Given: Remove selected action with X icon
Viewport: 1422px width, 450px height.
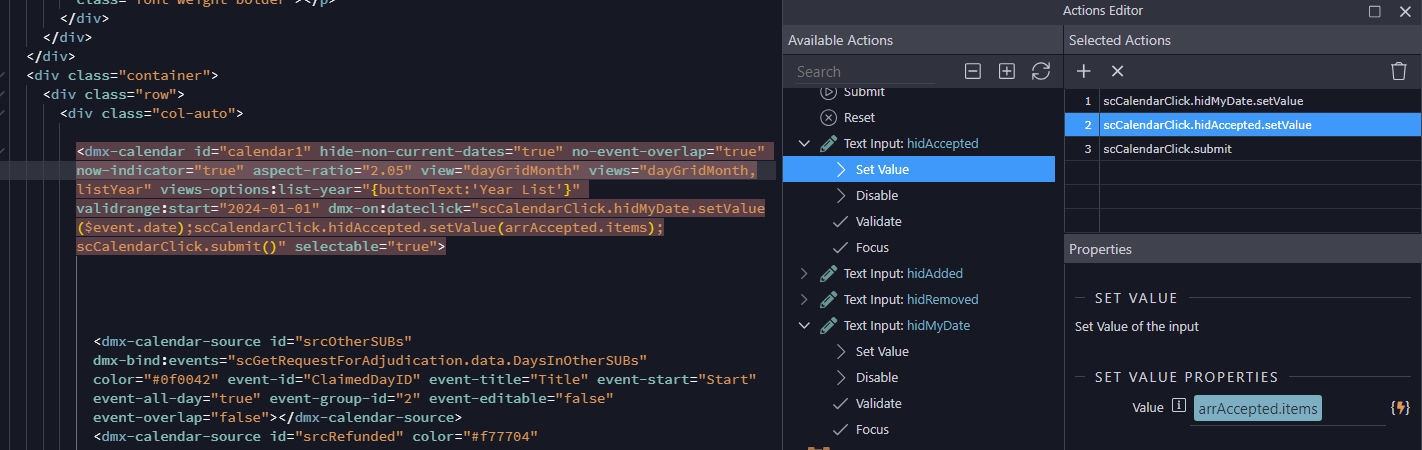Looking at the screenshot, I should [1118, 71].
